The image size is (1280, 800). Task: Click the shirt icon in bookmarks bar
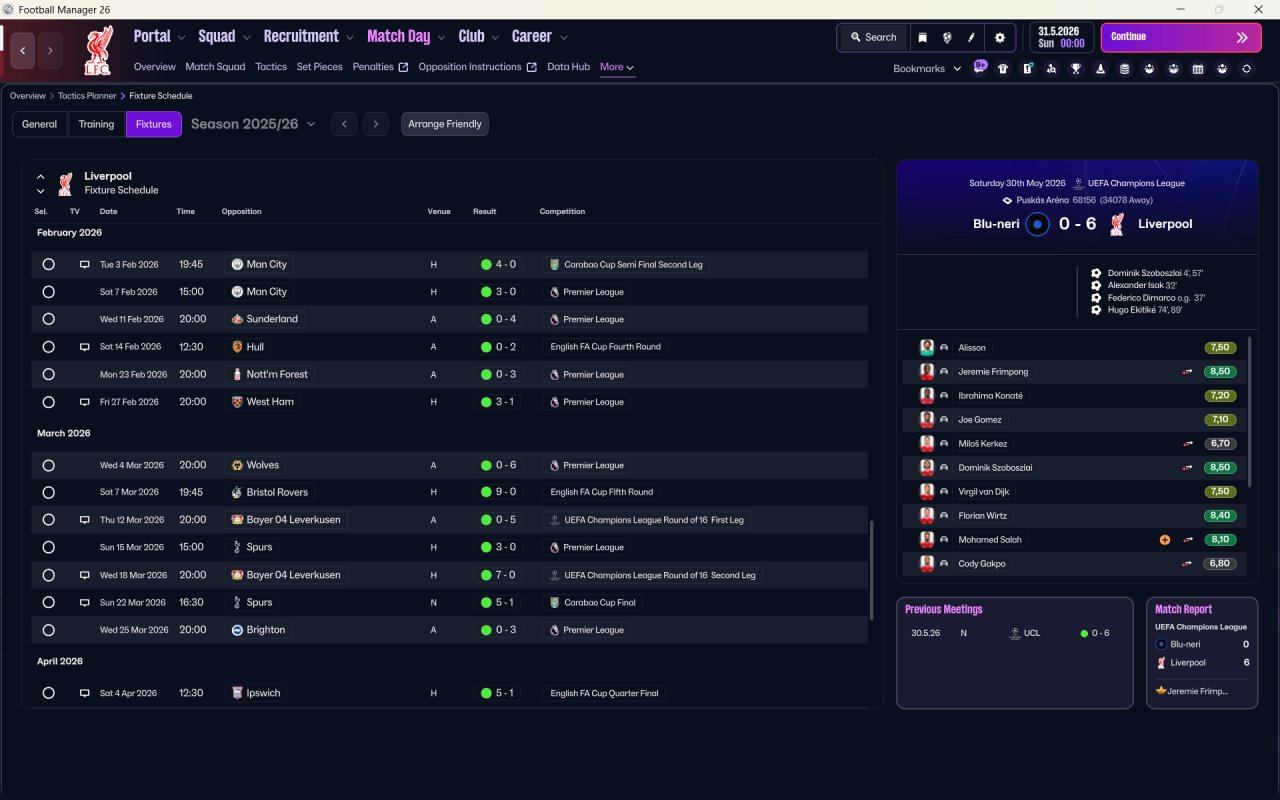1003,69
